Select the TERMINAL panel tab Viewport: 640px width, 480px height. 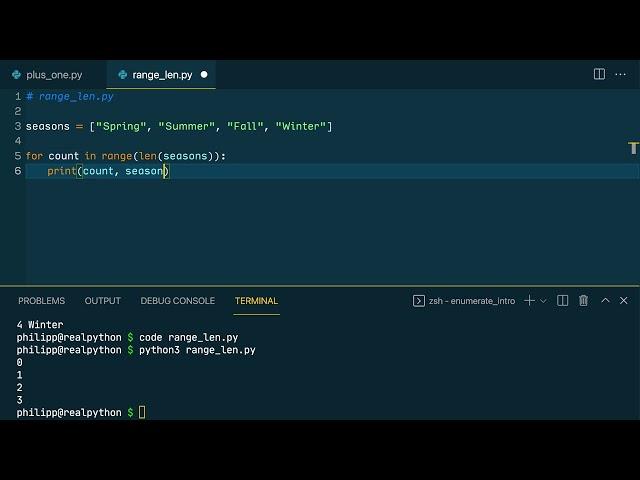[x=256, y=301]
